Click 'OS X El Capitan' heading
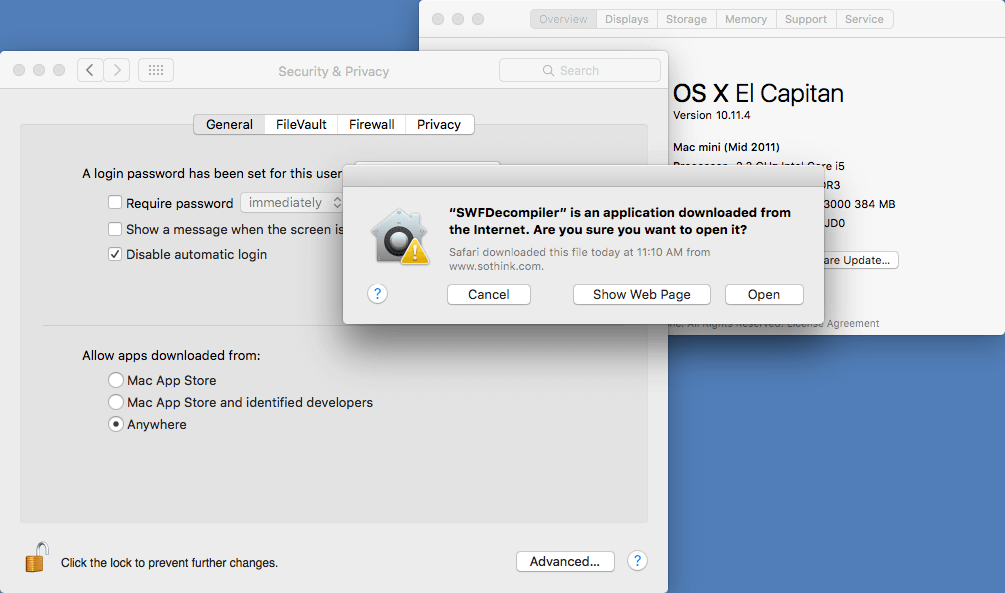 point(758,94)
